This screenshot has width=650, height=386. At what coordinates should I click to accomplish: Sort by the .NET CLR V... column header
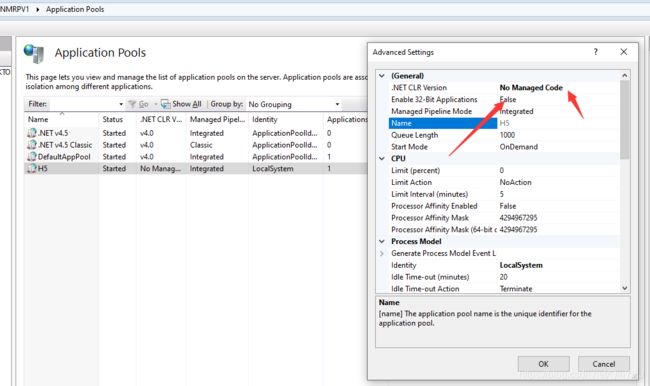click(x=161, y=119)
